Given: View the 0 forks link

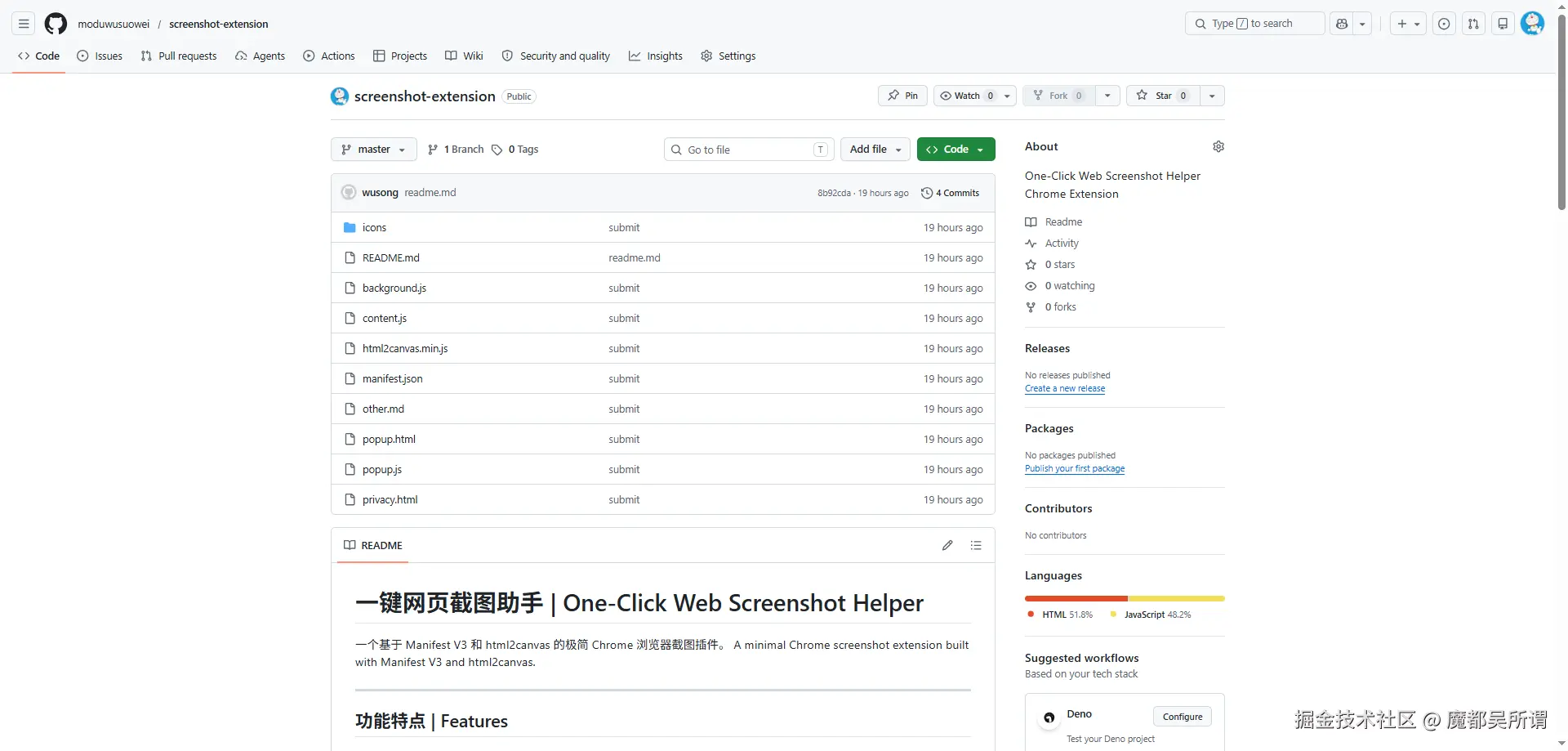Looking at the screenshot, I should pyautogui.click(x=1051, y=307).
